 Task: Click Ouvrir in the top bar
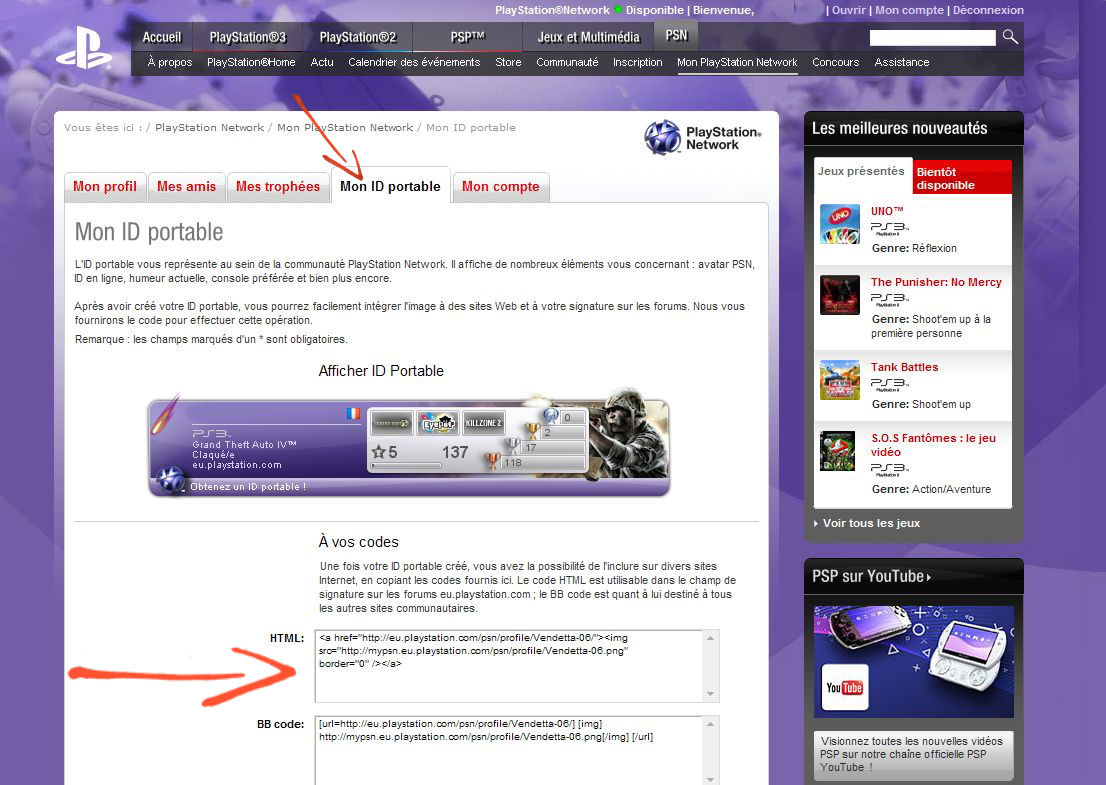(x=849, y=10)
